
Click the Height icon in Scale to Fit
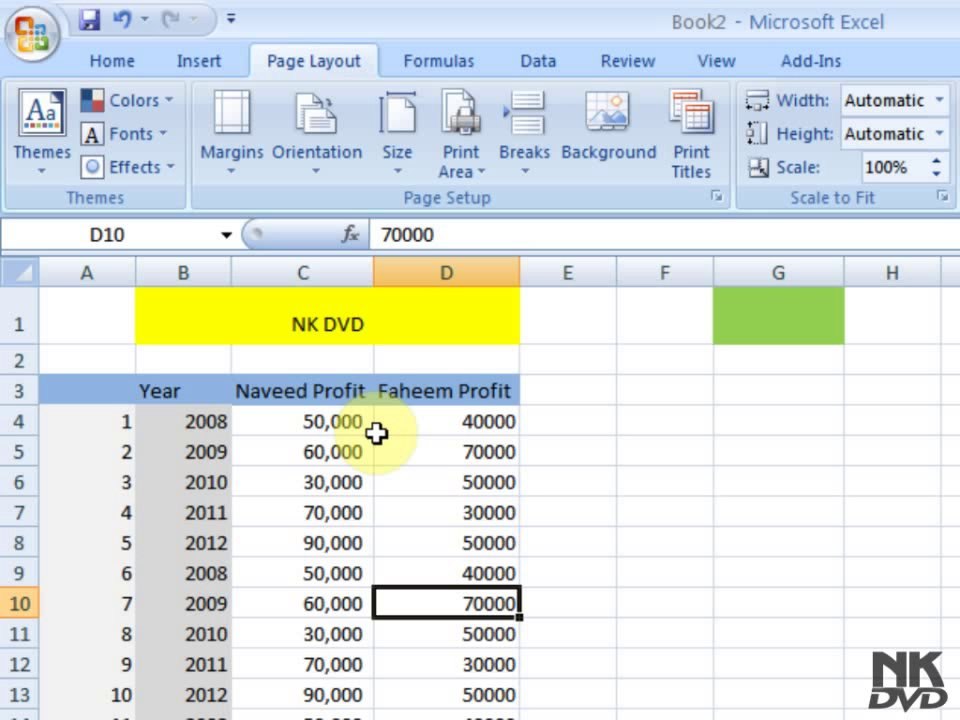click(x=757, y=133)
